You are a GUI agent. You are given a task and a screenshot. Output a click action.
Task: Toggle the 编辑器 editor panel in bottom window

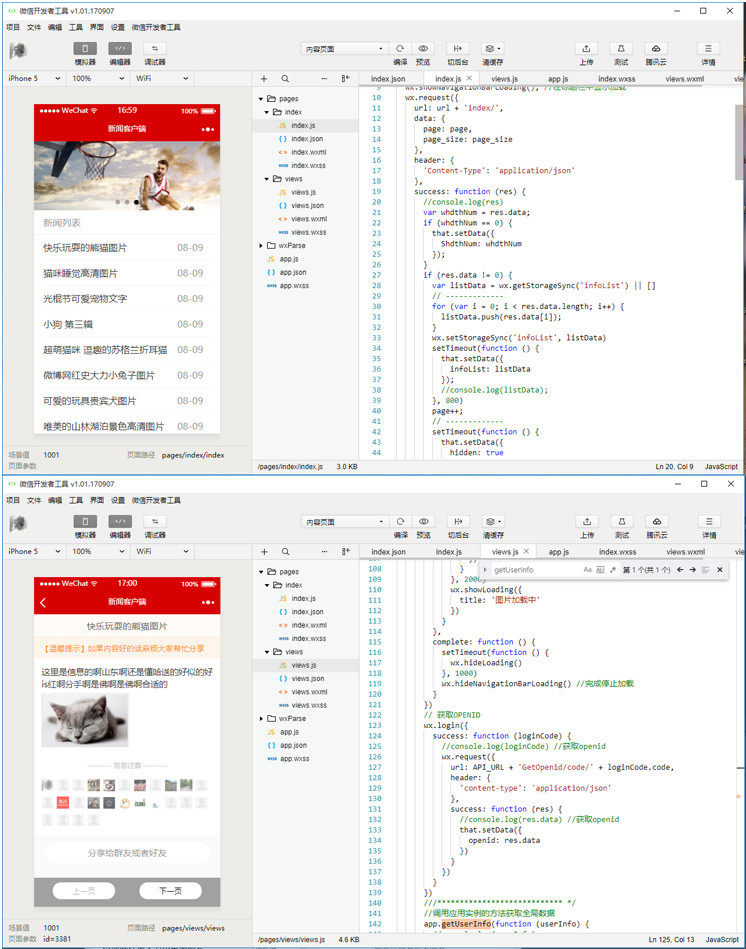pyautogui.click(x=119, y=521)
